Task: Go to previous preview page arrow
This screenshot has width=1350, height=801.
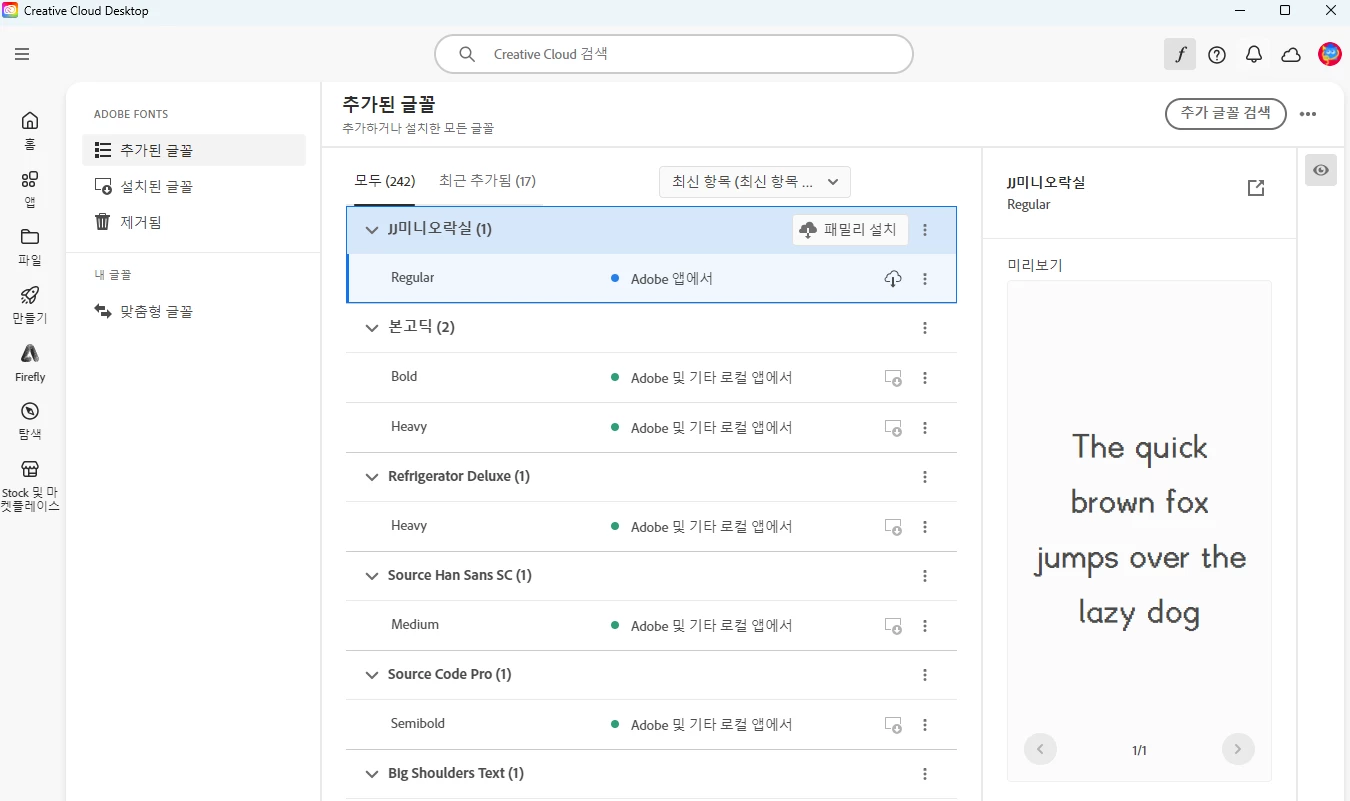Action: point(1040,749)
